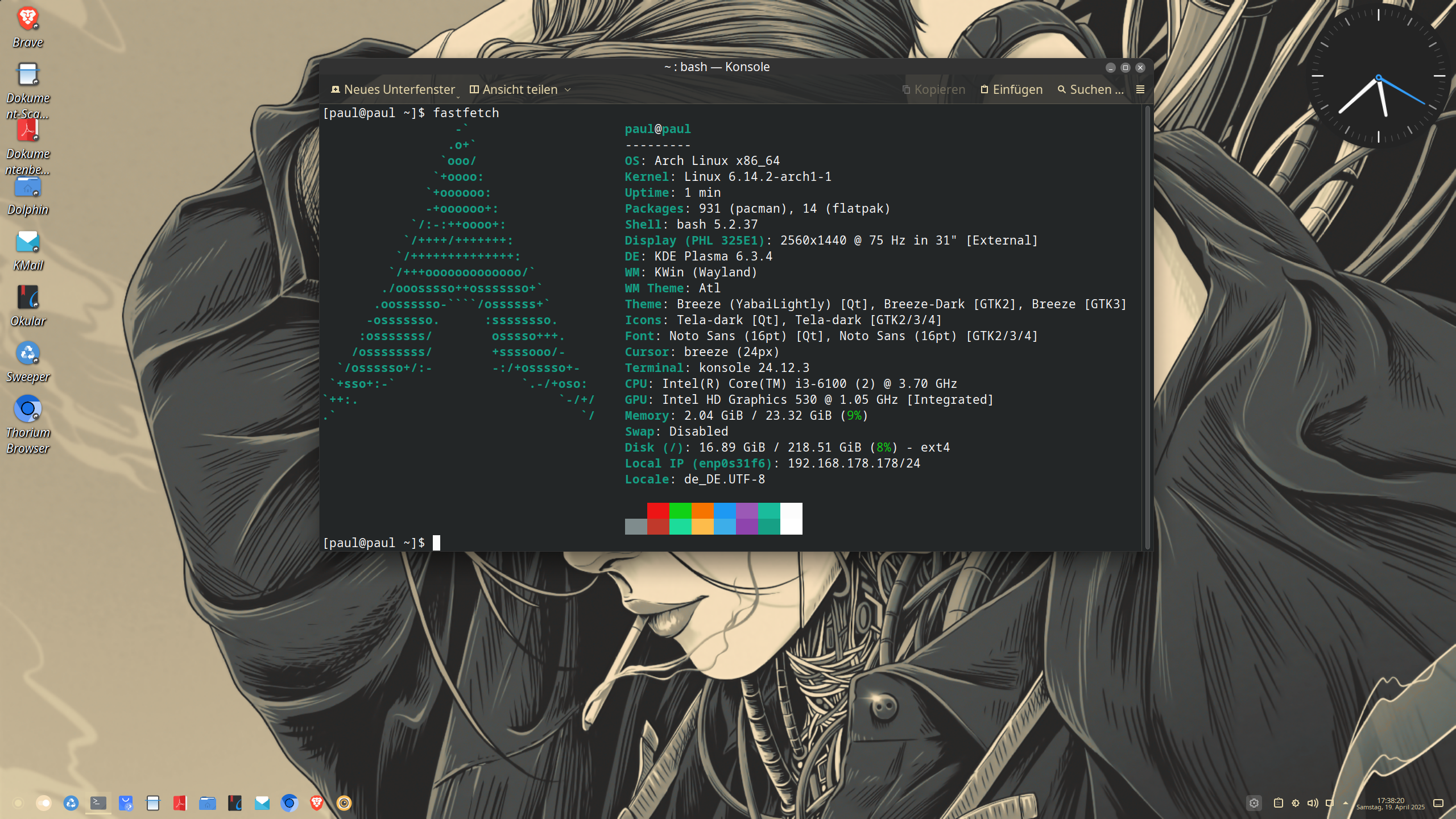Click the toggle switch icon in taskbar
The width and height of the screenshot is (1456, 819).
pyautogui.click(x=43, y=803)
